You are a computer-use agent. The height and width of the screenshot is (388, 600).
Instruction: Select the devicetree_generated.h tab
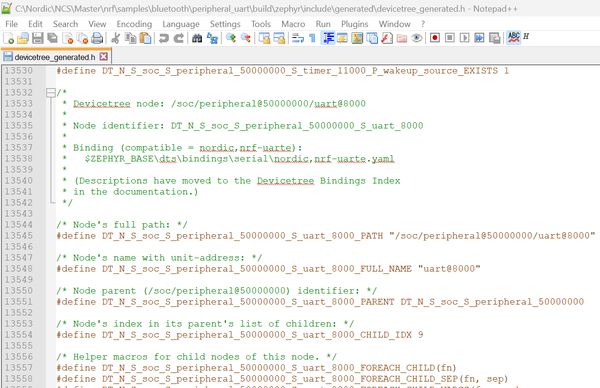click(x=55, y=57)
